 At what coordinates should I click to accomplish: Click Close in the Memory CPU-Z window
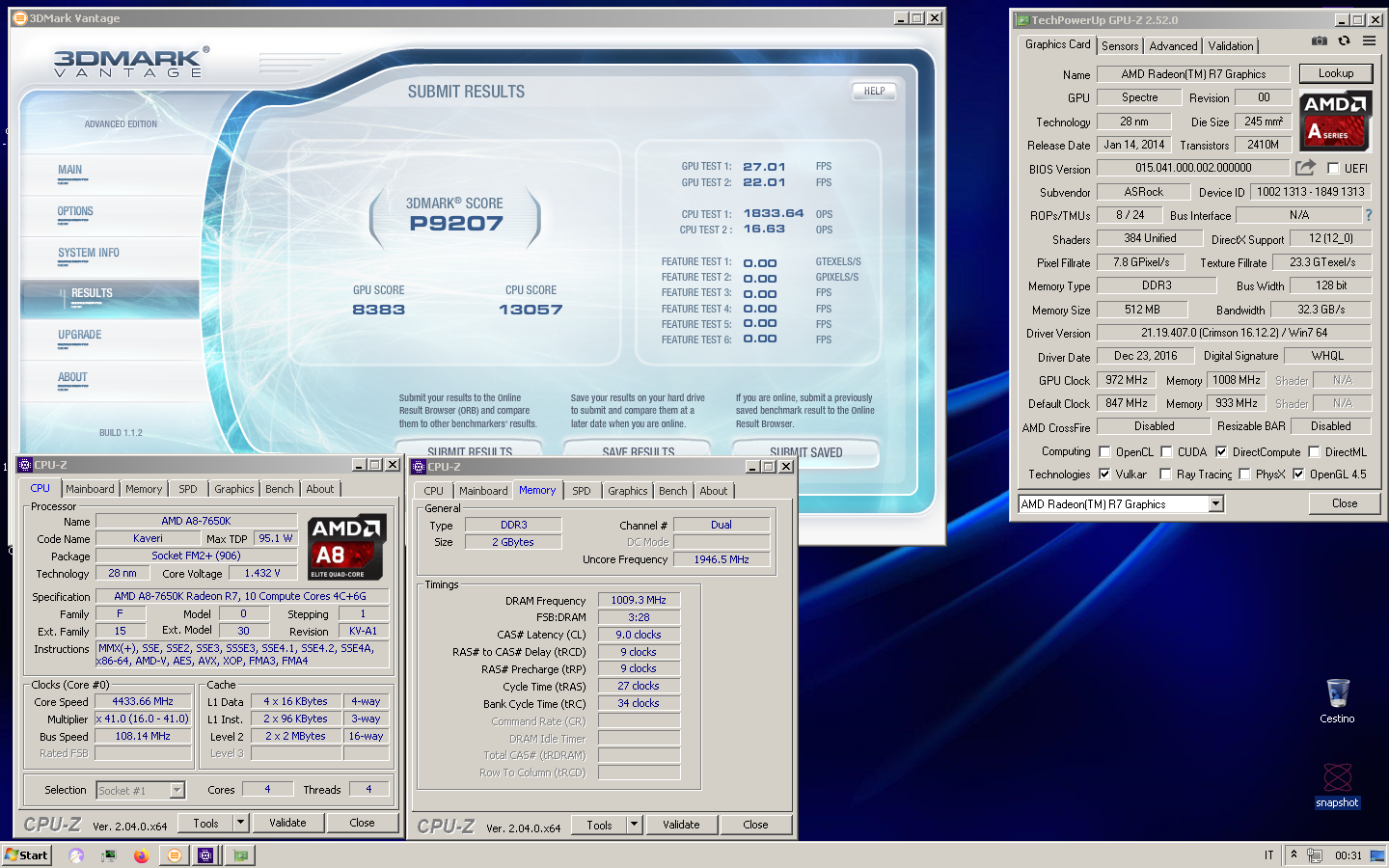coord(755,825)
